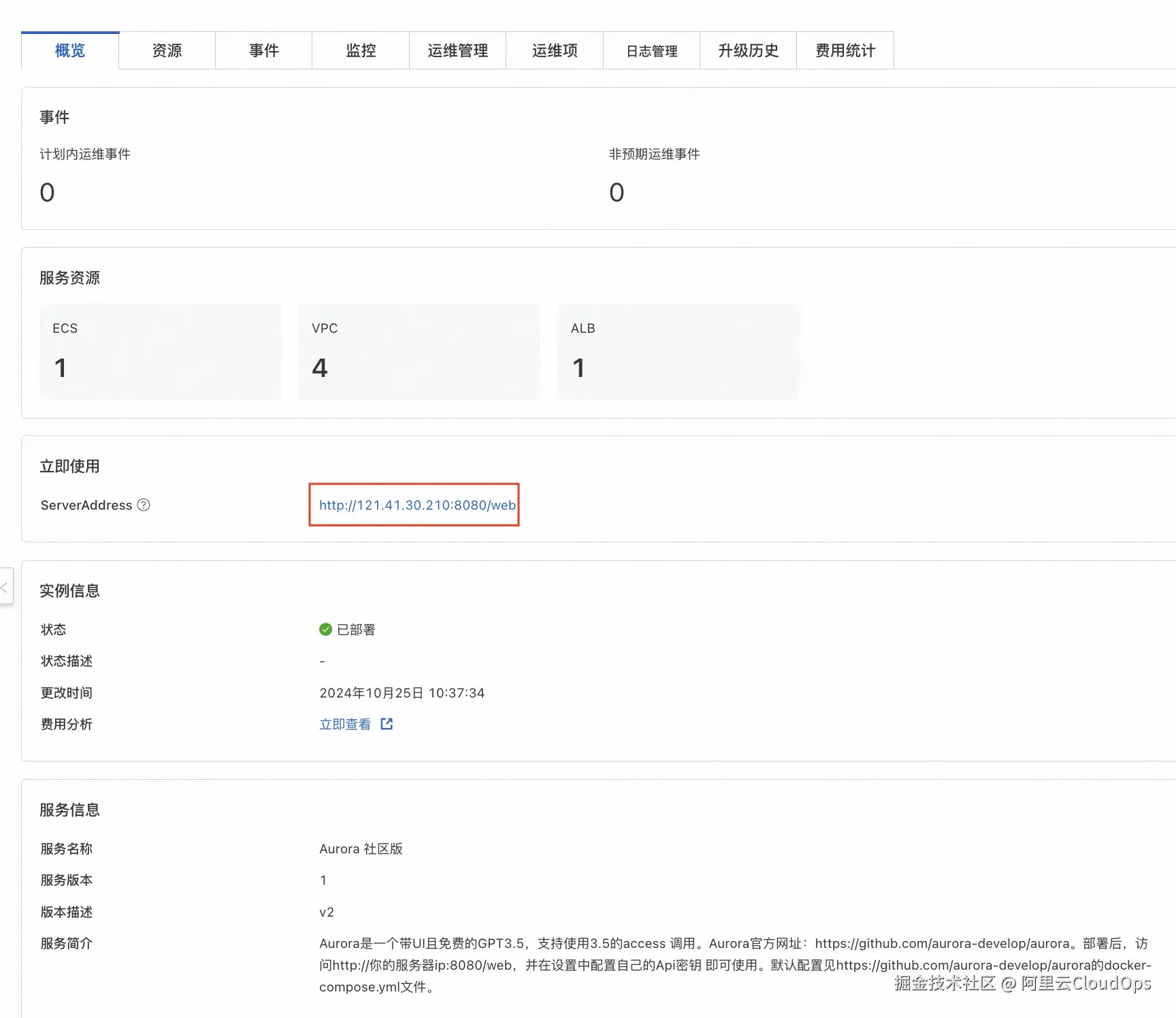Click the 更改时间 row label

click(x=66, y=693)
